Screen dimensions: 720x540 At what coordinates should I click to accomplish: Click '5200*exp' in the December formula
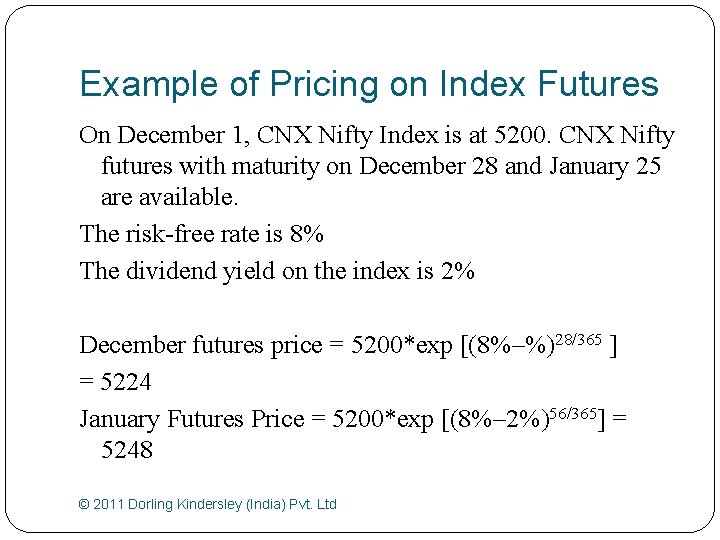click(402, 346)
